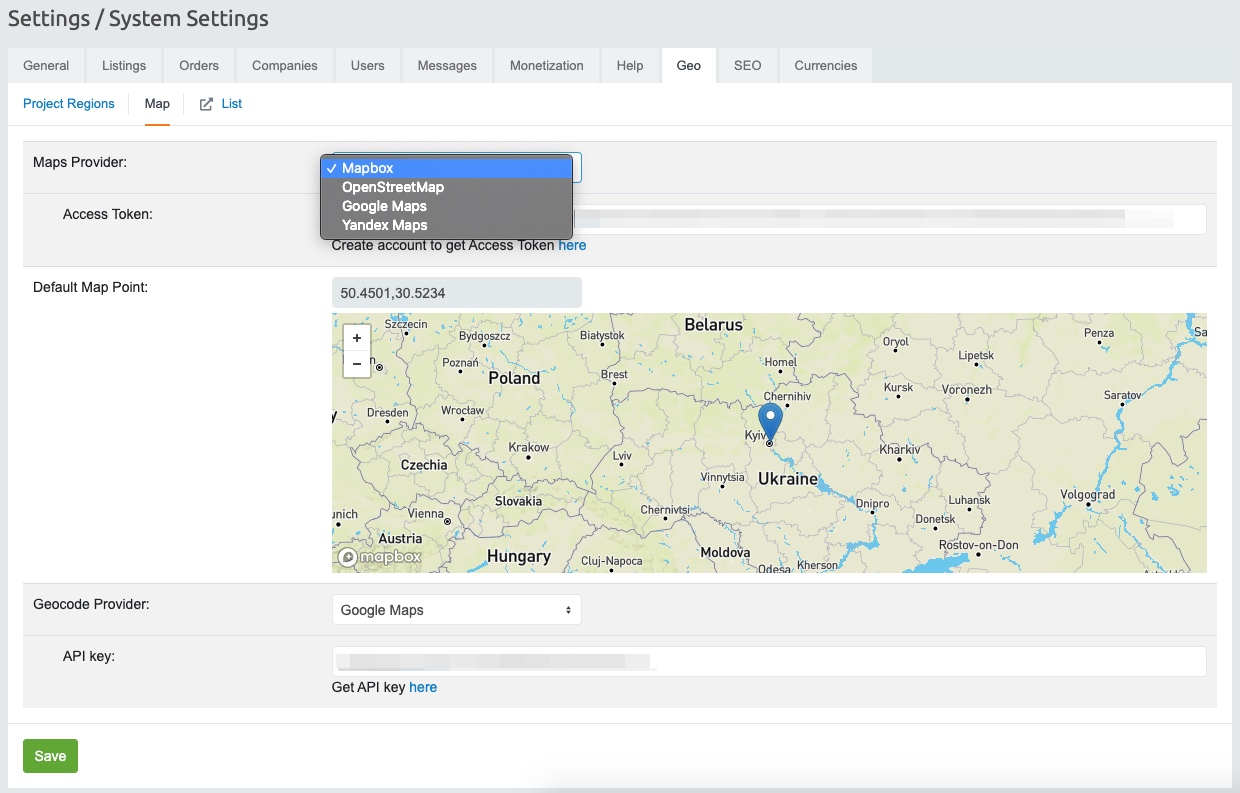This screenshot has width=1240, height=793.
Task: Click the Poland label on the map
Action: 514,378
